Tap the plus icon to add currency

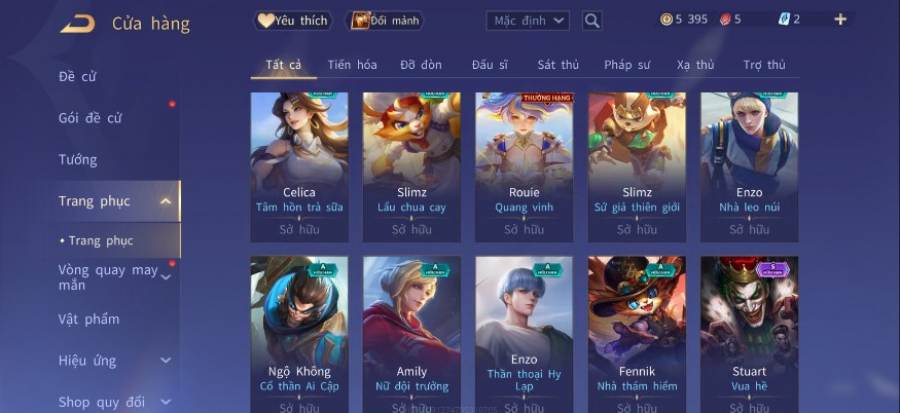click(840, 20)
